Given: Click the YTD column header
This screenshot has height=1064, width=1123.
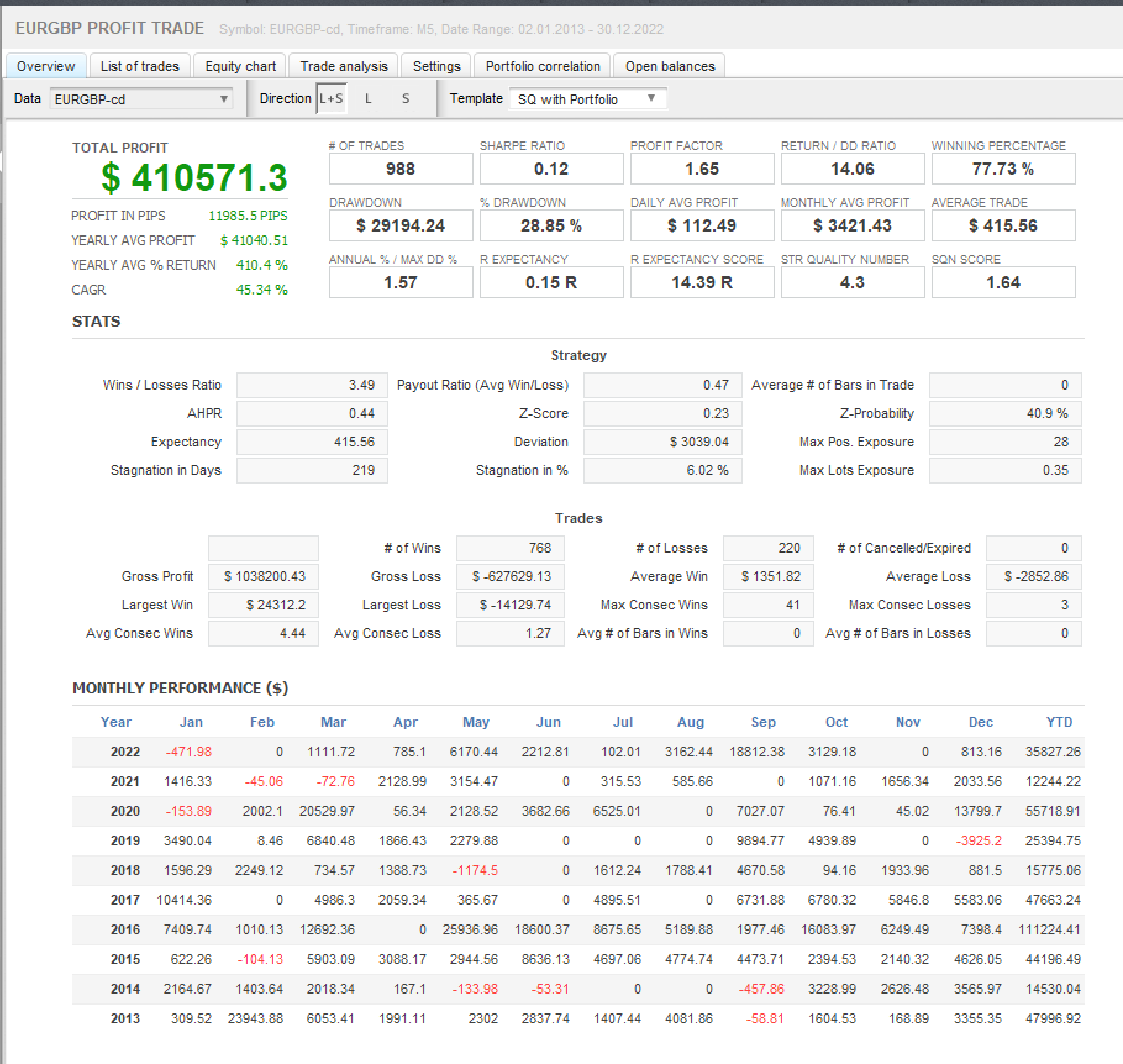Looking at the screenshot, I should [x=1059, y=722].
